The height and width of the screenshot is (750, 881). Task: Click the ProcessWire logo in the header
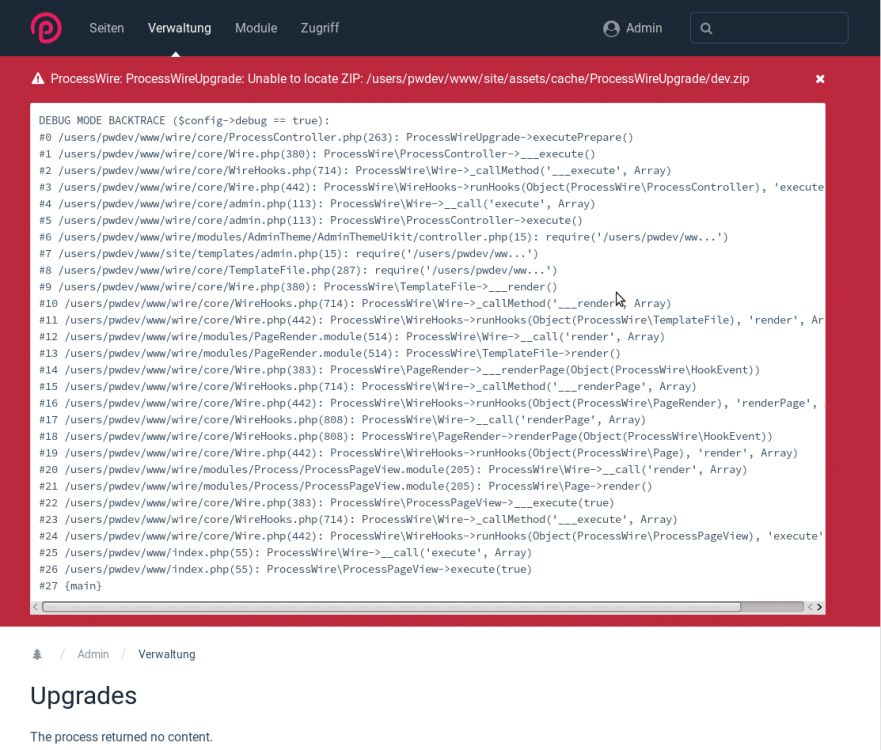[x=45, y=28]
